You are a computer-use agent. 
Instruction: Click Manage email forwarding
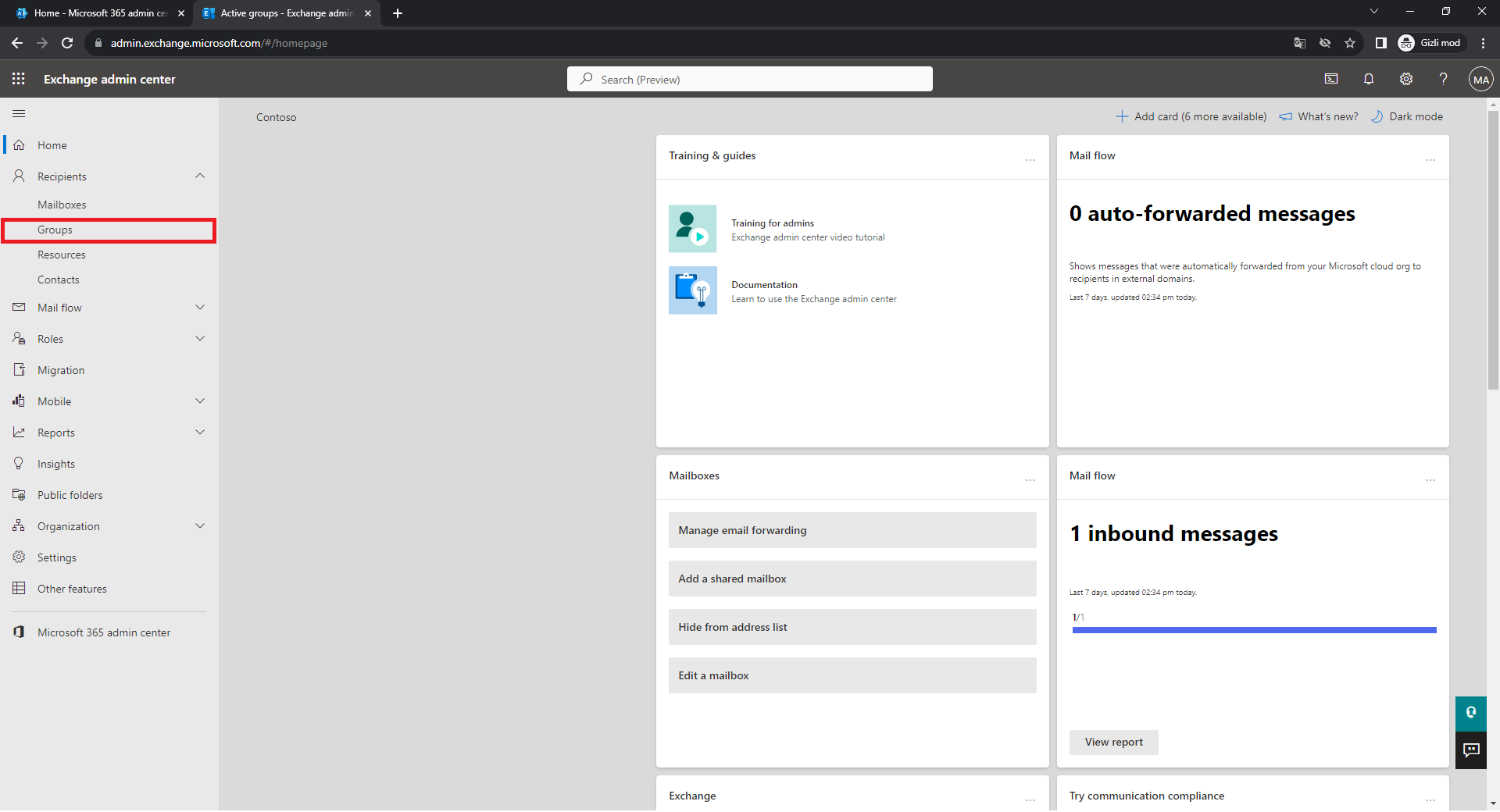click(852, 530)
